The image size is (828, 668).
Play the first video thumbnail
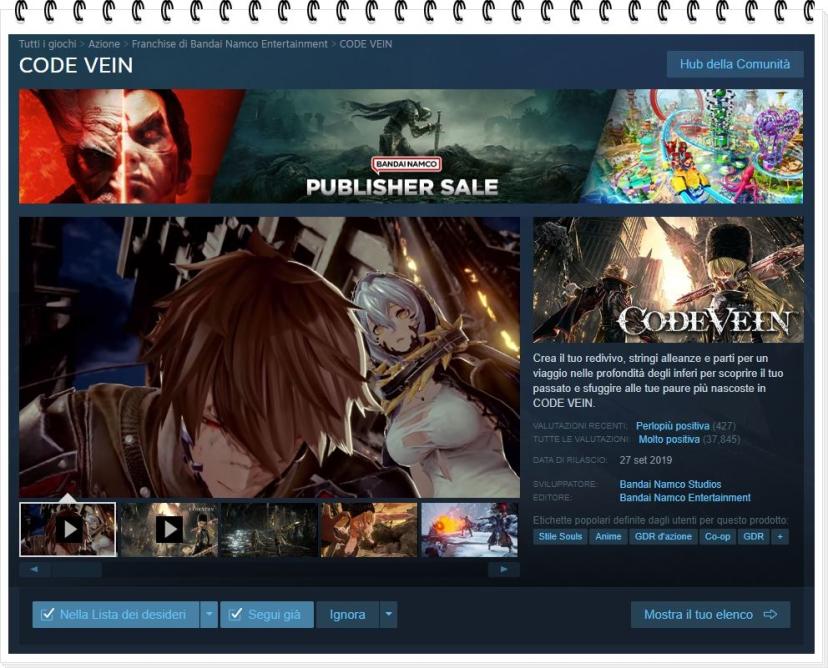click(68, 529)
